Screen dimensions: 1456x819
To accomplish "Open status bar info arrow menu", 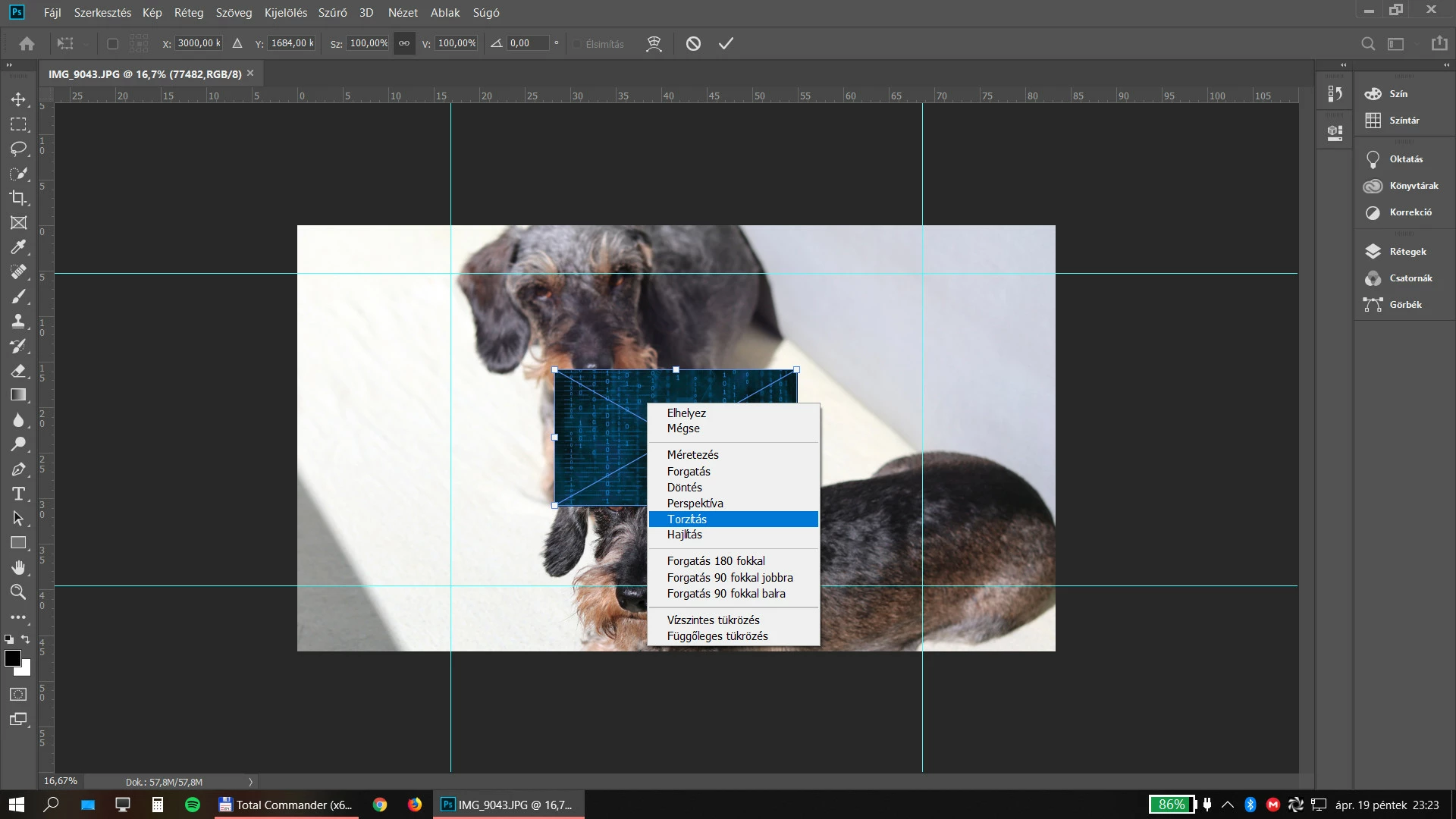I will coord(251,782).
